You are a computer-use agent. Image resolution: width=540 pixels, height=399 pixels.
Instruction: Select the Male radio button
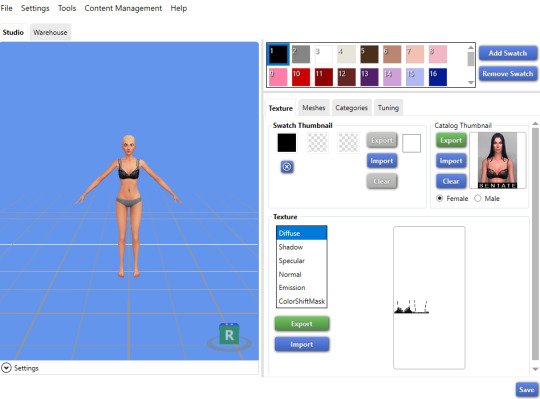[478, 198]
